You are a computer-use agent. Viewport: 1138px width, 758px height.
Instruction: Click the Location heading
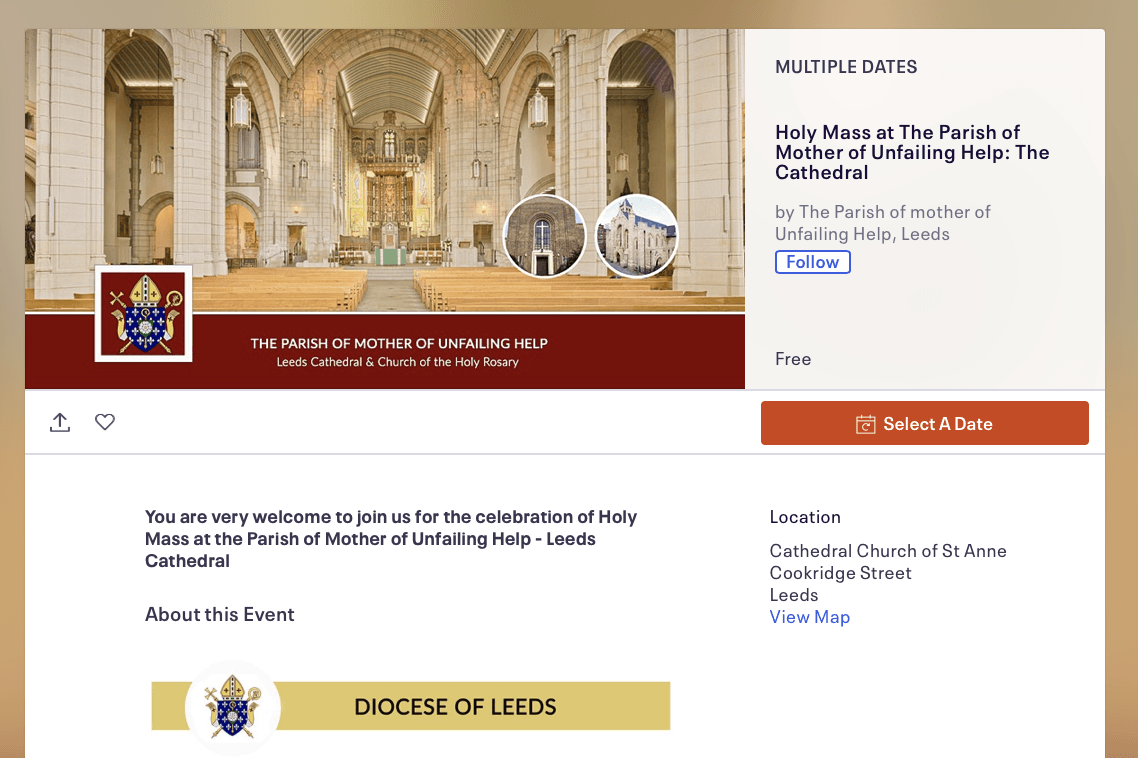(805, 517)
